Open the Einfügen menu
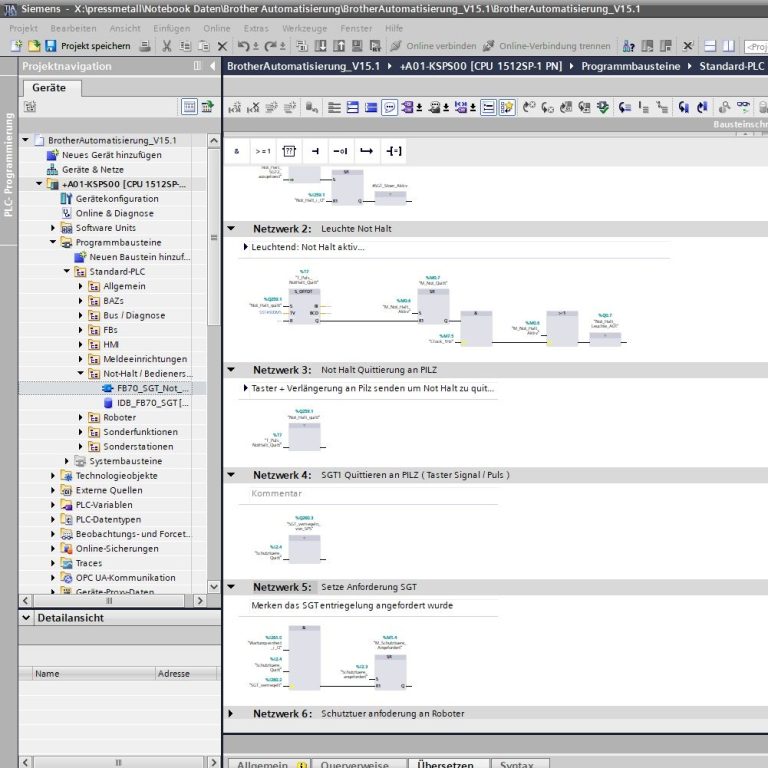The image size is (768, 768). click(171, 28)
